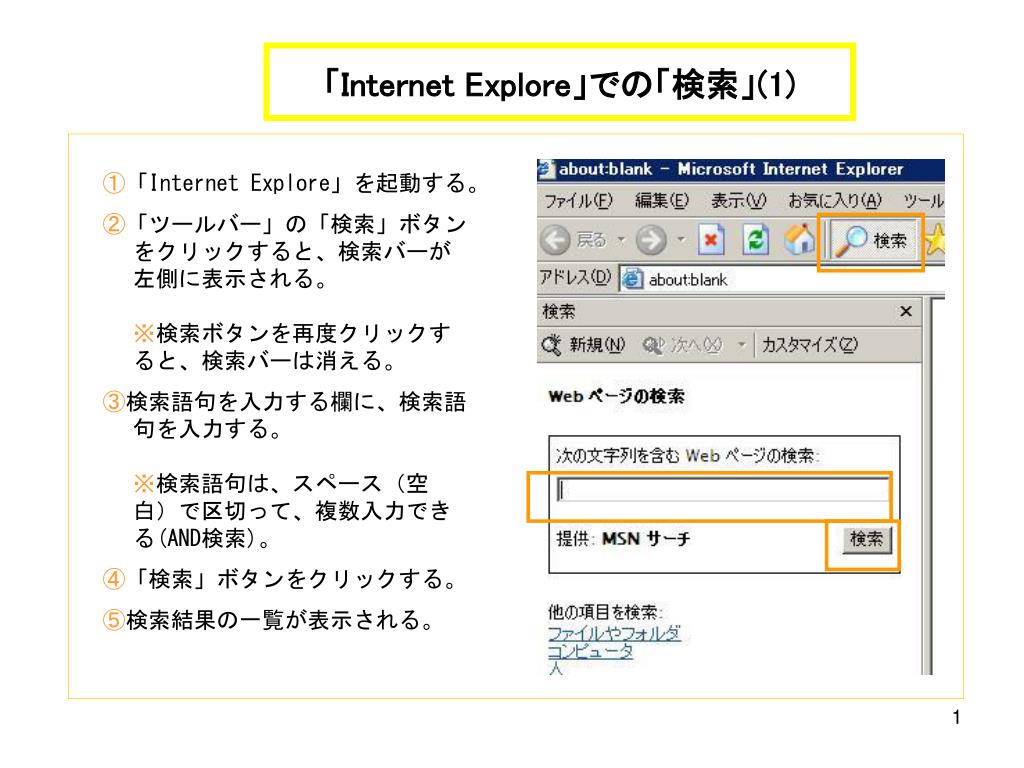Click 新規(N) in the search bar

coord(583,344)
